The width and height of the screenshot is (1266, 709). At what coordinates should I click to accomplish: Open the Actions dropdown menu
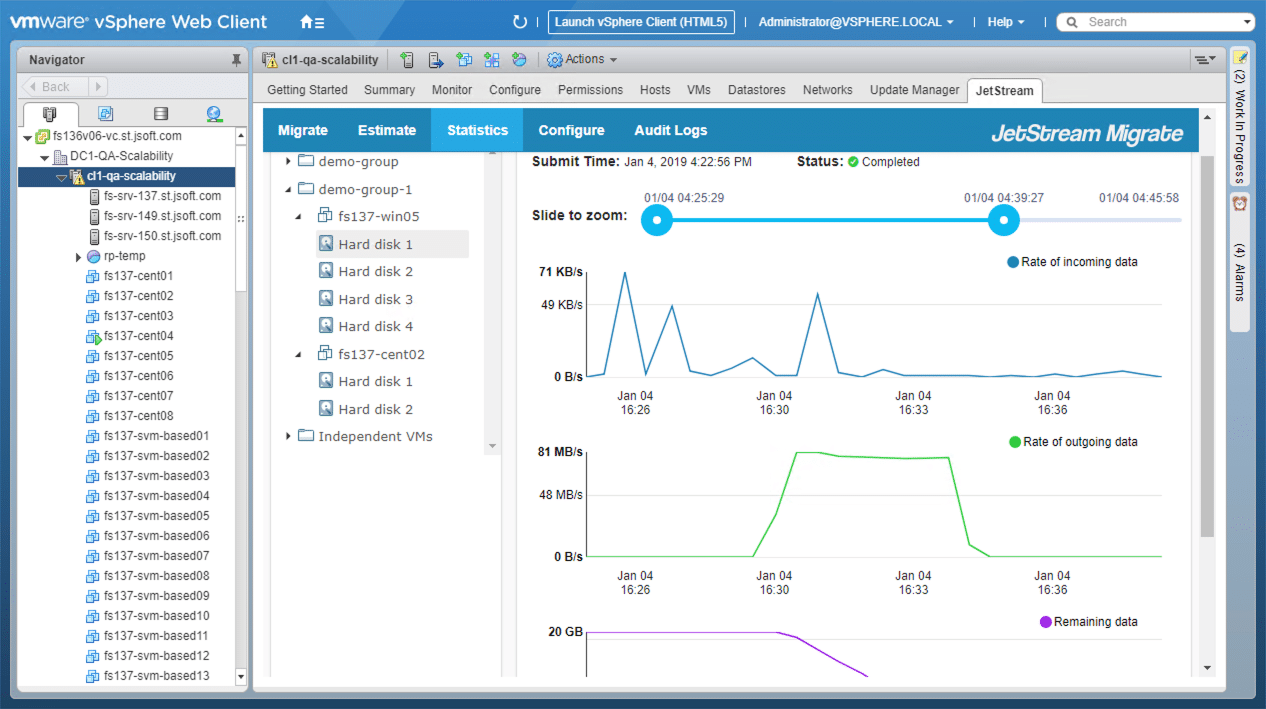click(582, 60)
